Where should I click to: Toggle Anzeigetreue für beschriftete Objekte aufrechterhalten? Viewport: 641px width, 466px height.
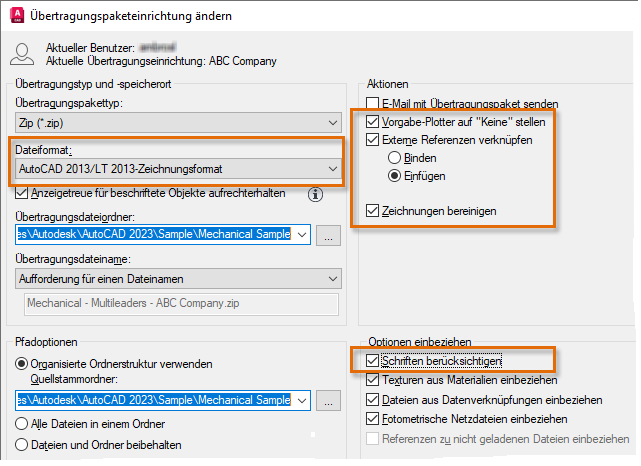point(21,193)
